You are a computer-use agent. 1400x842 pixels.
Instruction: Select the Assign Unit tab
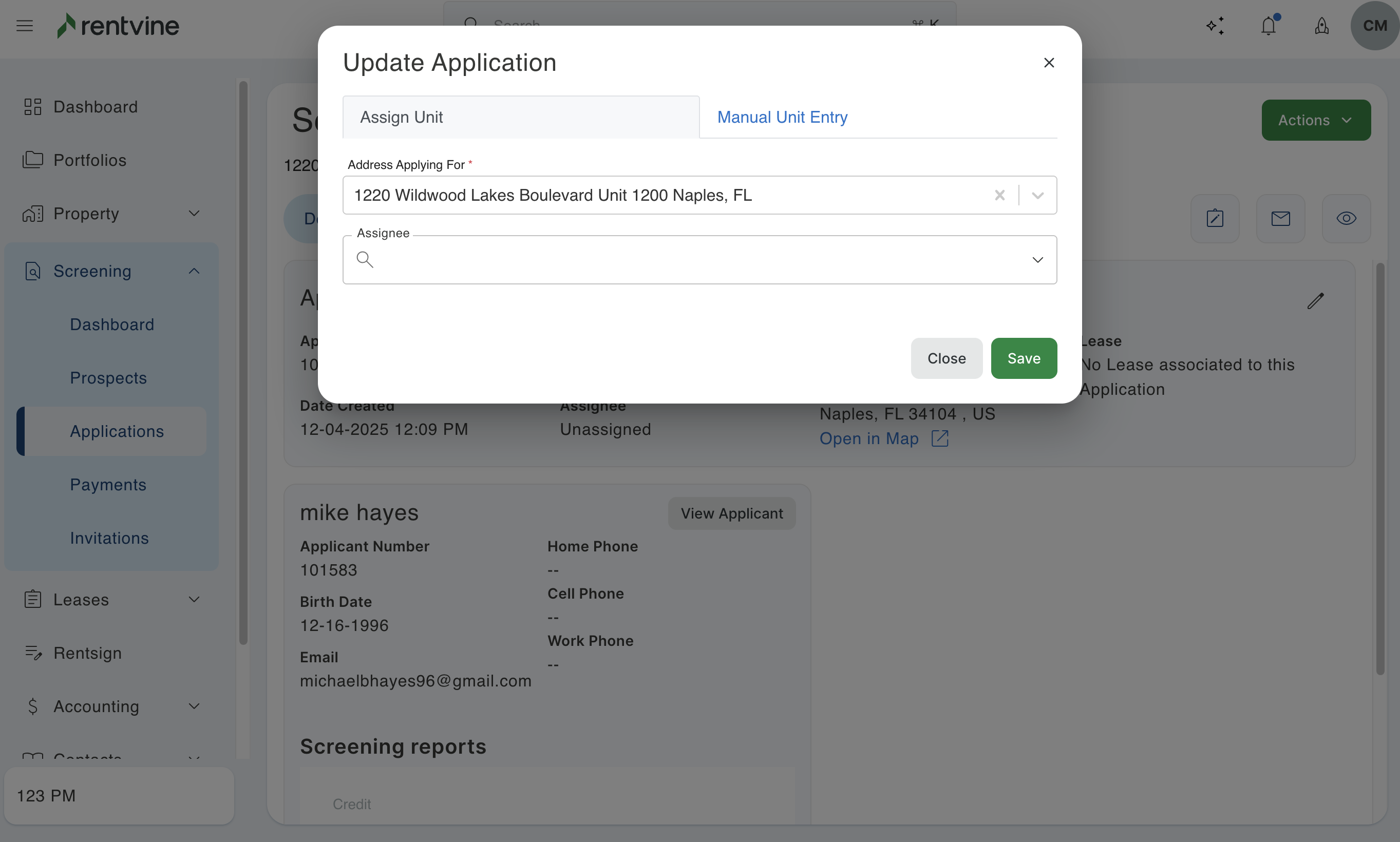click(520, 117)
